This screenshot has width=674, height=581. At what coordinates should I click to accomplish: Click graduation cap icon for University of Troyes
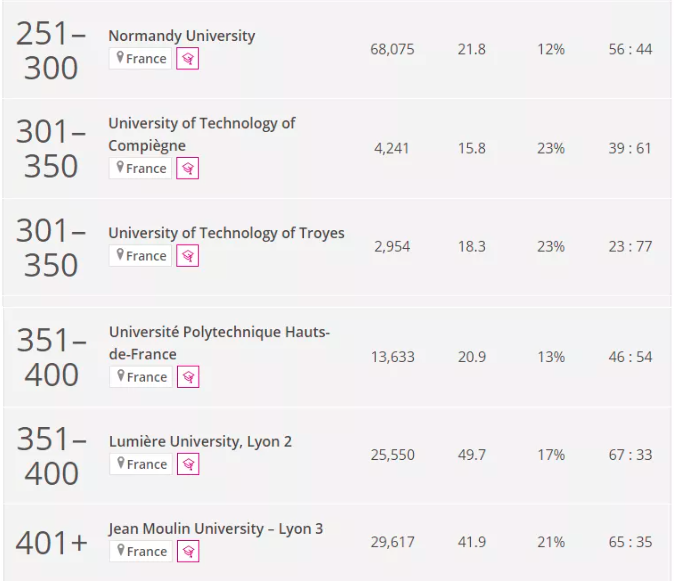click(x=187, y=256)
